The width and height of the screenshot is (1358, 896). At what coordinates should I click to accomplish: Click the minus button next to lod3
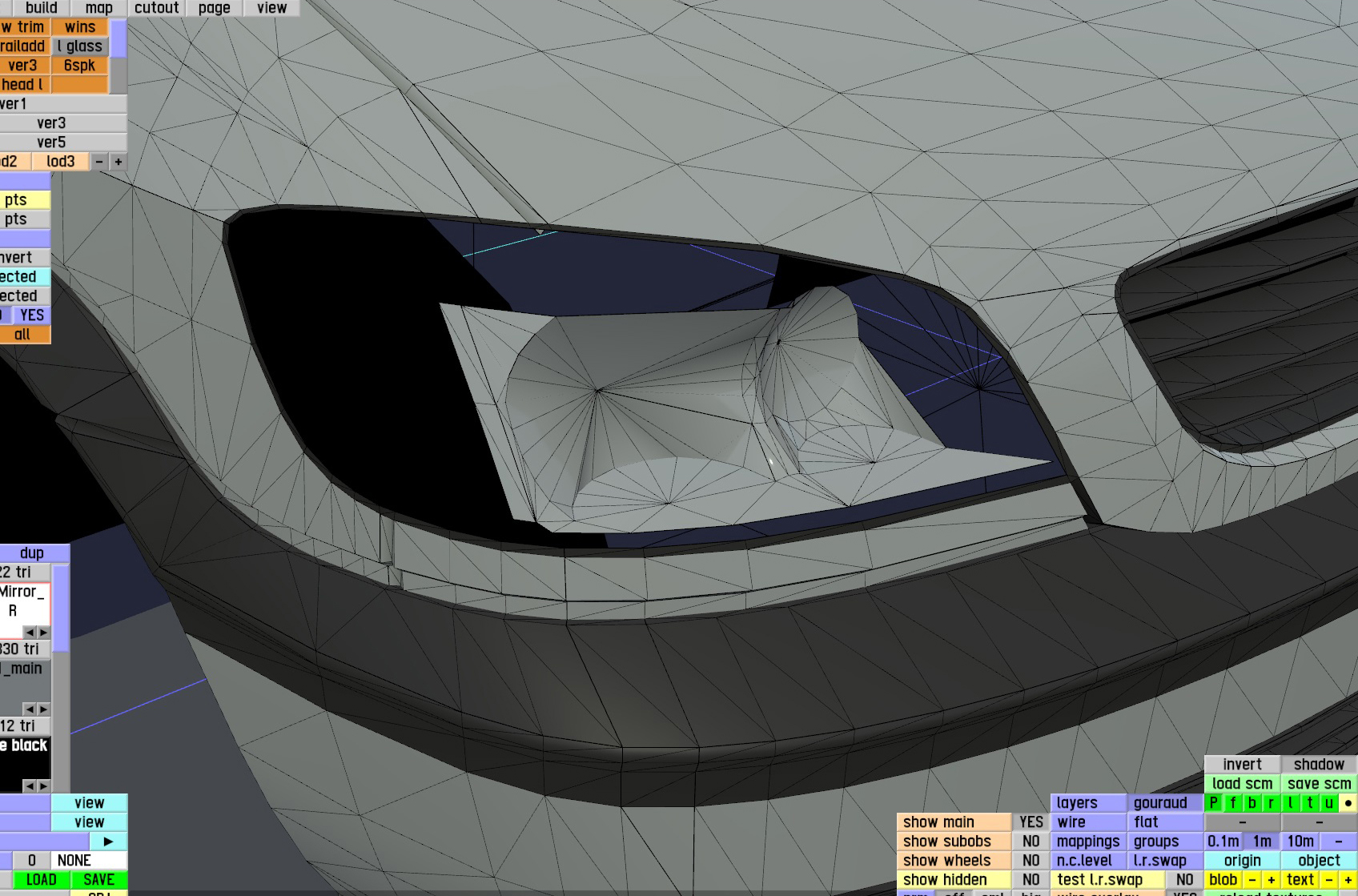click(99, 162)
